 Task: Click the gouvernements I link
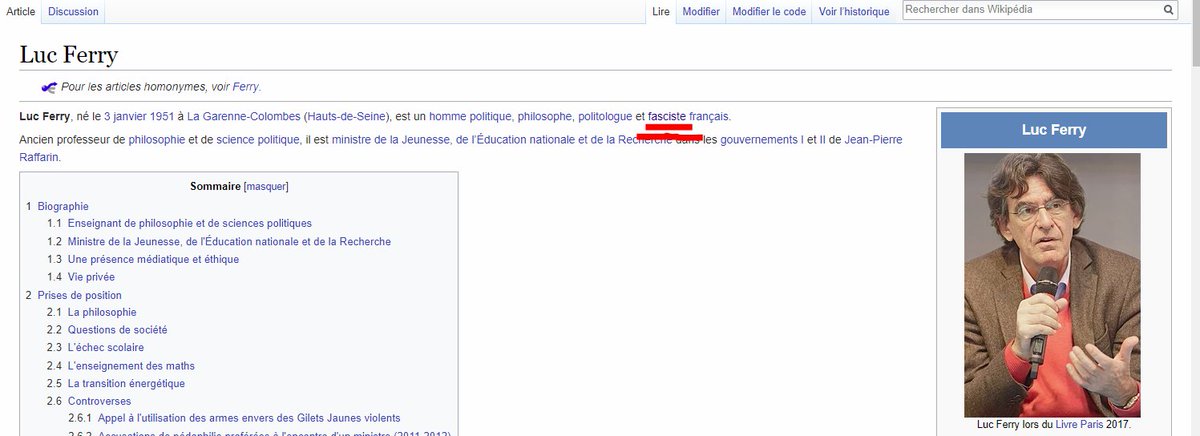pyautogui.click(x=764, y=140)
